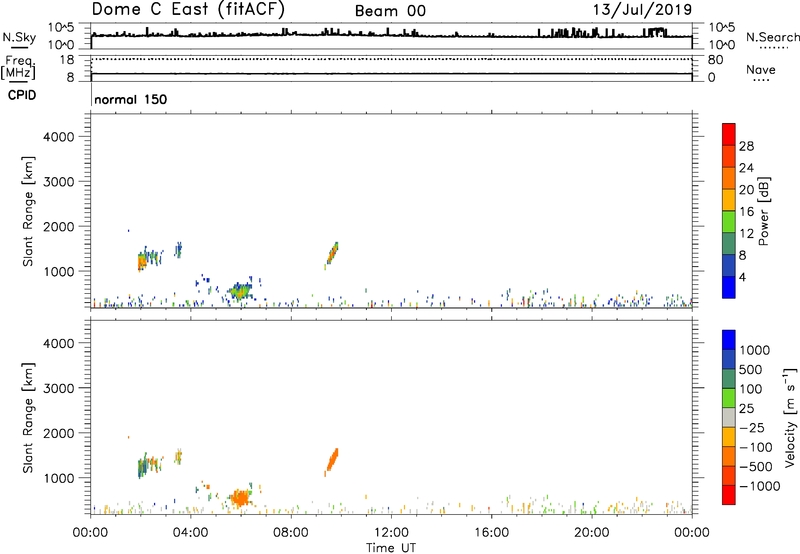Click the "20:00" time tick label

pos(592,533)
